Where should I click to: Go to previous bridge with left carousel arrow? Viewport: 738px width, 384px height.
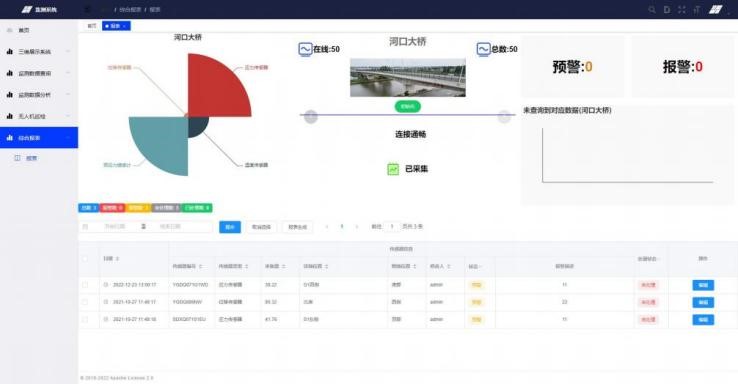(x=311, y=116)
